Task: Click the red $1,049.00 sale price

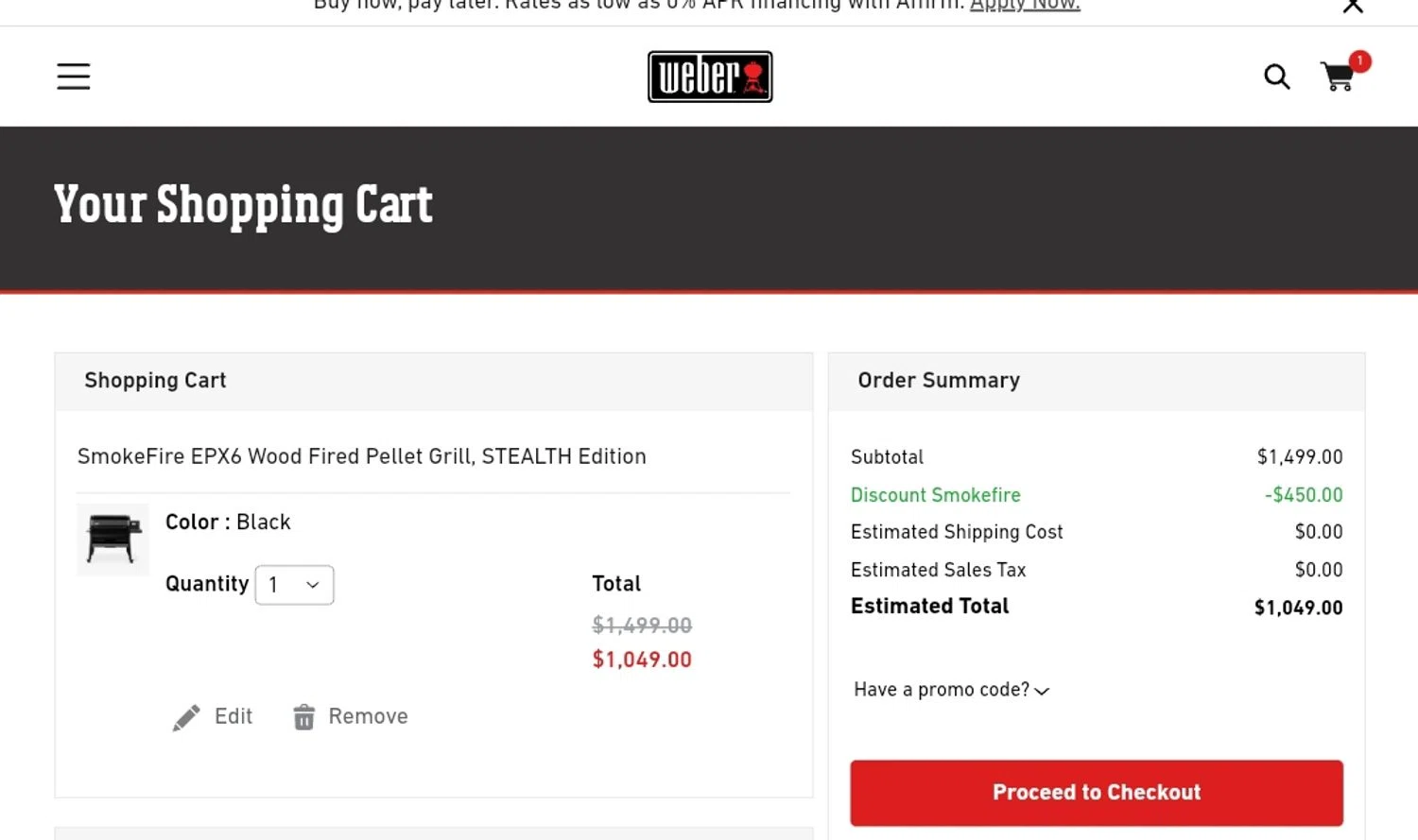Action: pos(642,660)
